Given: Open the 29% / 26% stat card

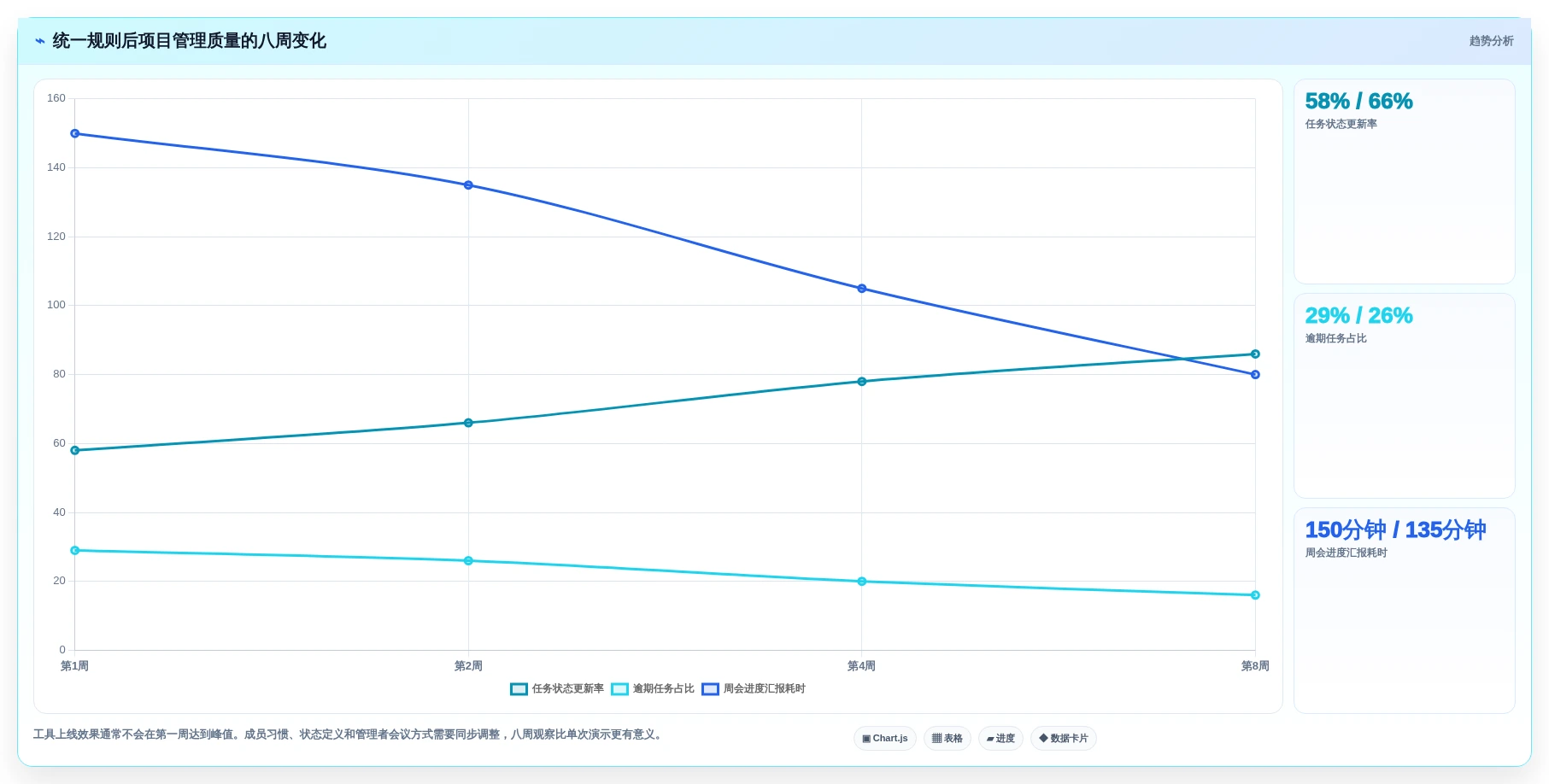Looking at the screenshot, I should pos(1405,396).
